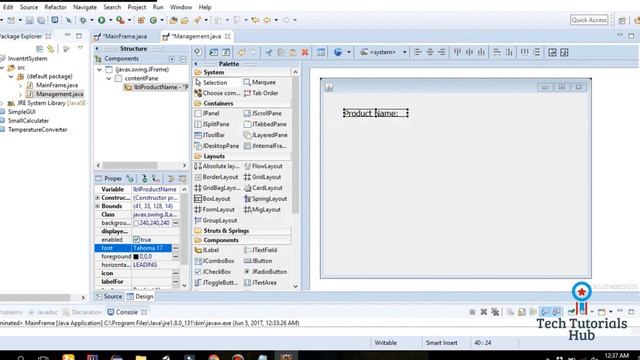This screenshot has height=360, width=640.
Task: Select the SmallCalculater project
Action: click(28, 121)
